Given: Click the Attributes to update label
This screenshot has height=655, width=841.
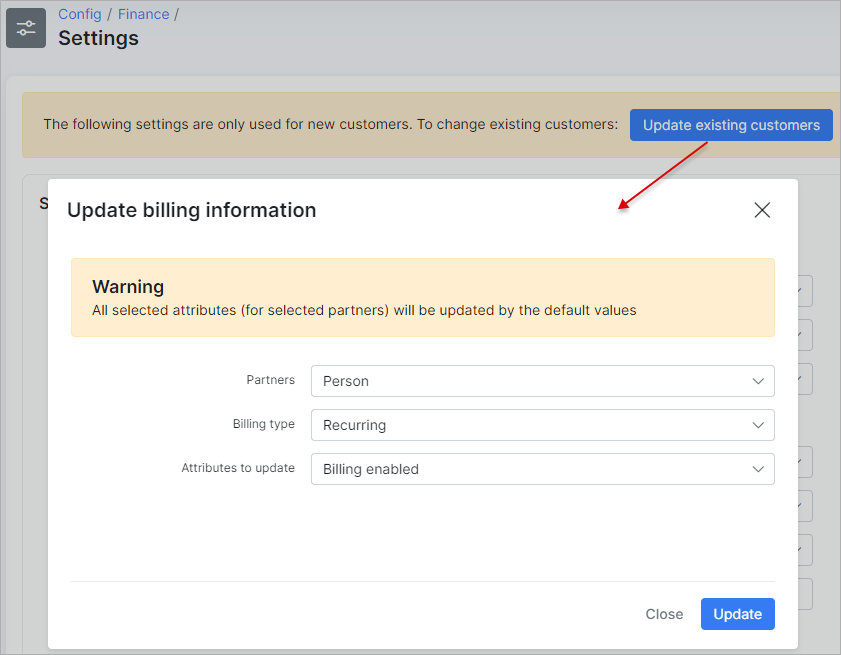Looking at the screenshot, I should point(238,468).
